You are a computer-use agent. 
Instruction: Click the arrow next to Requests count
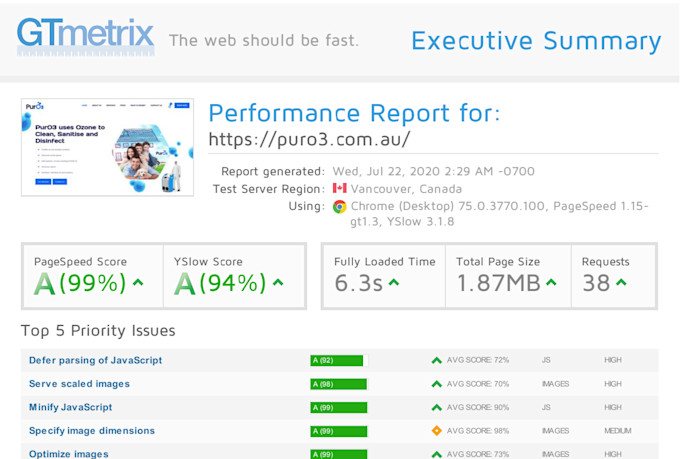point(621,283)
